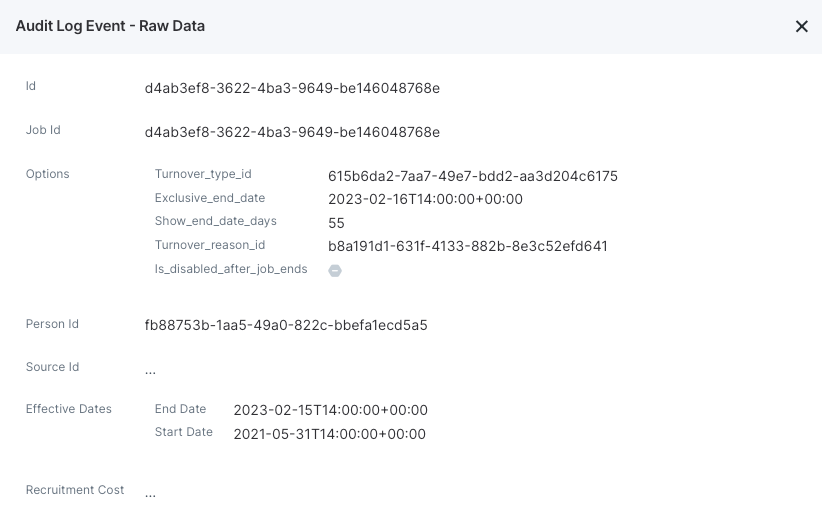The image size is (822, 523).
Task: Click the Effective Dates label
Action: point(69,409)
